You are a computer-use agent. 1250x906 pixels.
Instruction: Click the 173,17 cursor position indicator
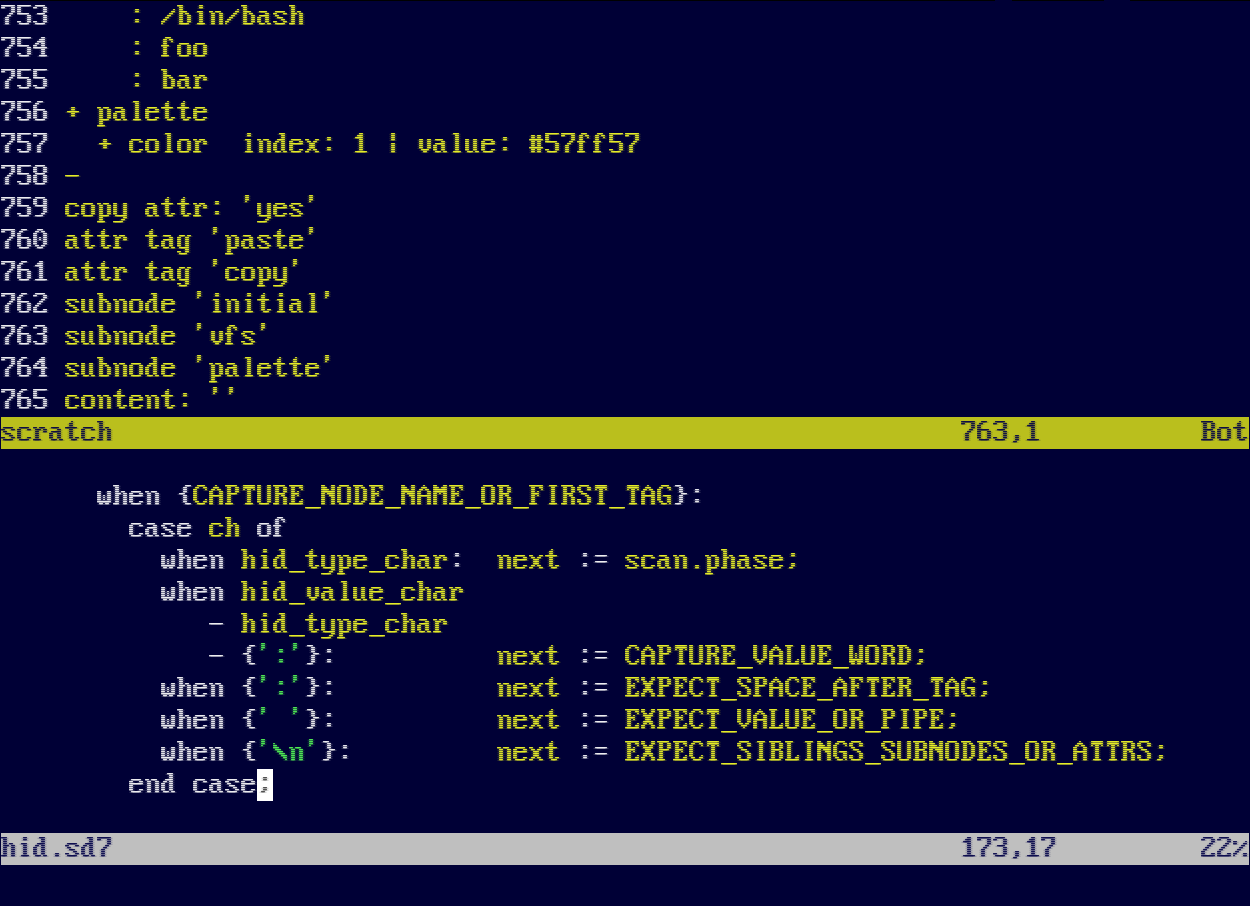pyautogui.click(x=1008, y=848)
